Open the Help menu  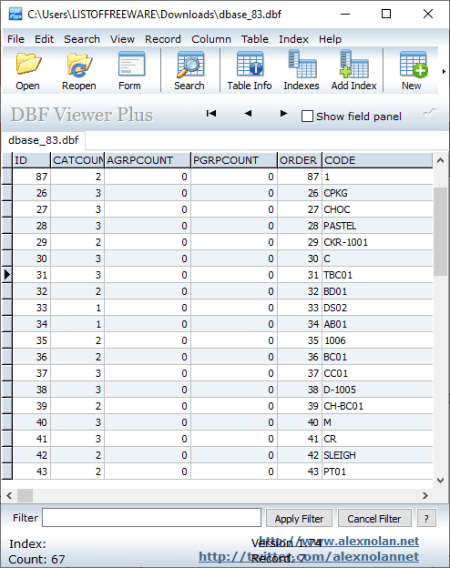click(330, 39)
